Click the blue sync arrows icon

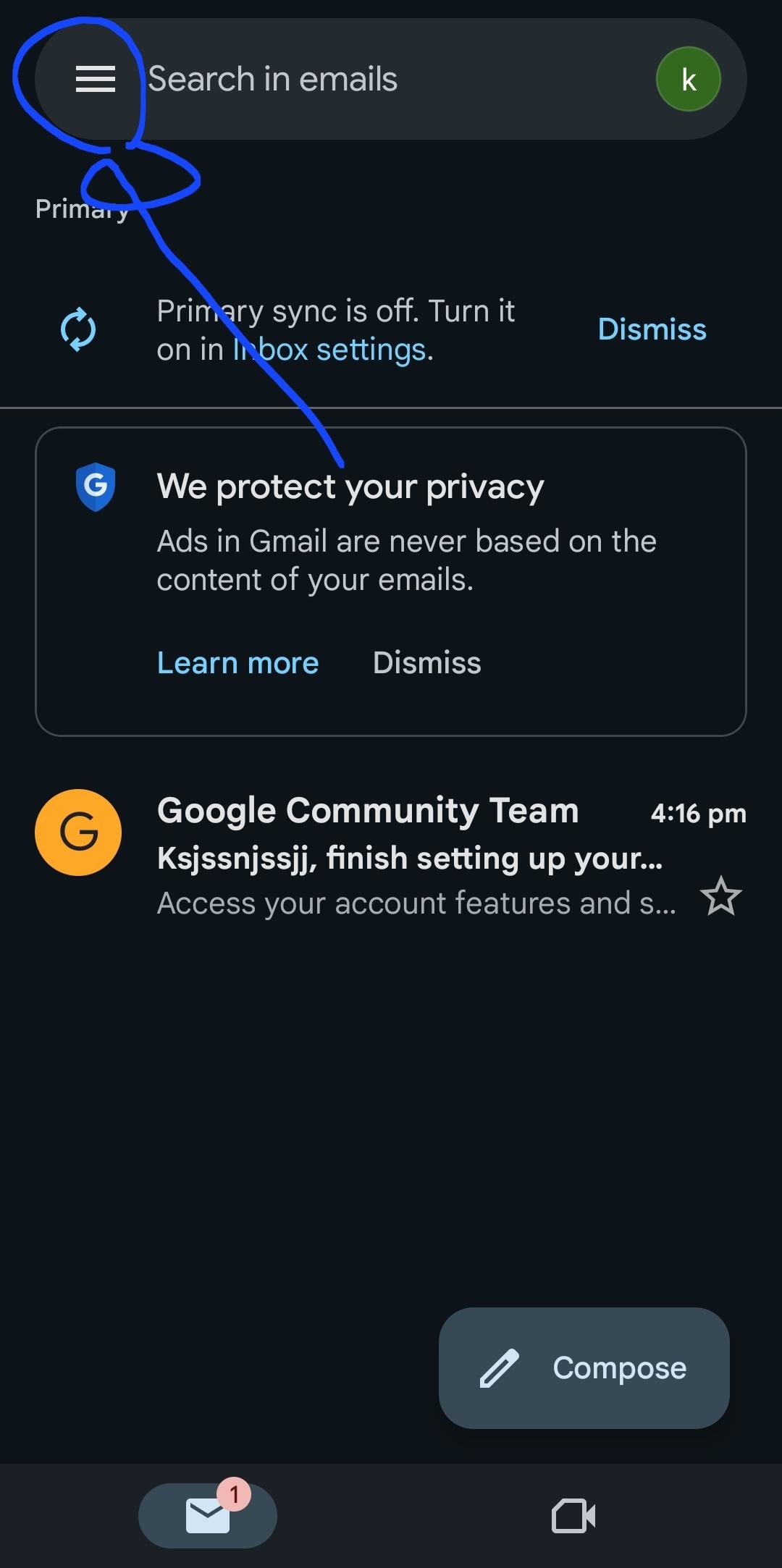coord(78,330)
